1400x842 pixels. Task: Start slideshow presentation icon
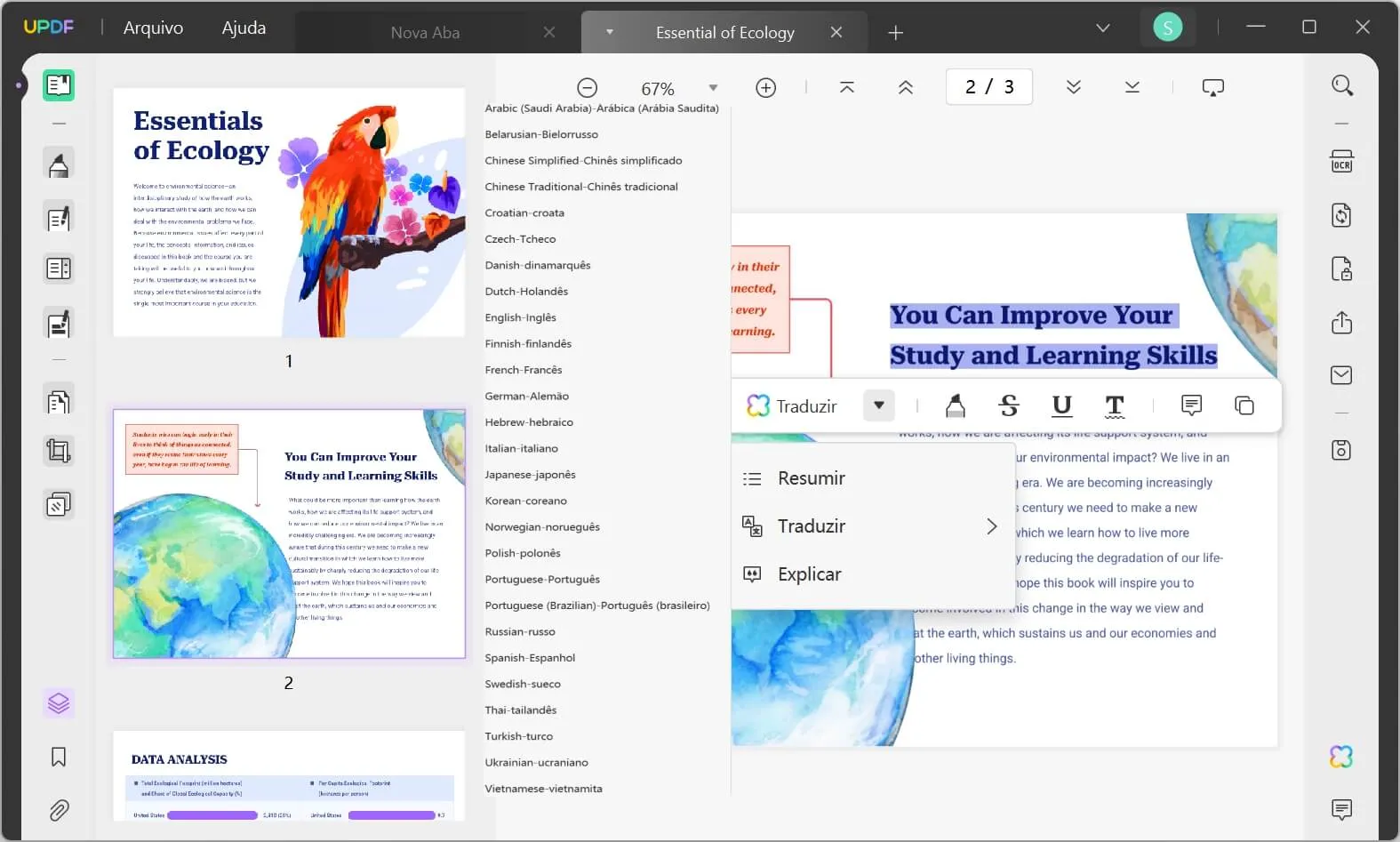click(1213, 87)
